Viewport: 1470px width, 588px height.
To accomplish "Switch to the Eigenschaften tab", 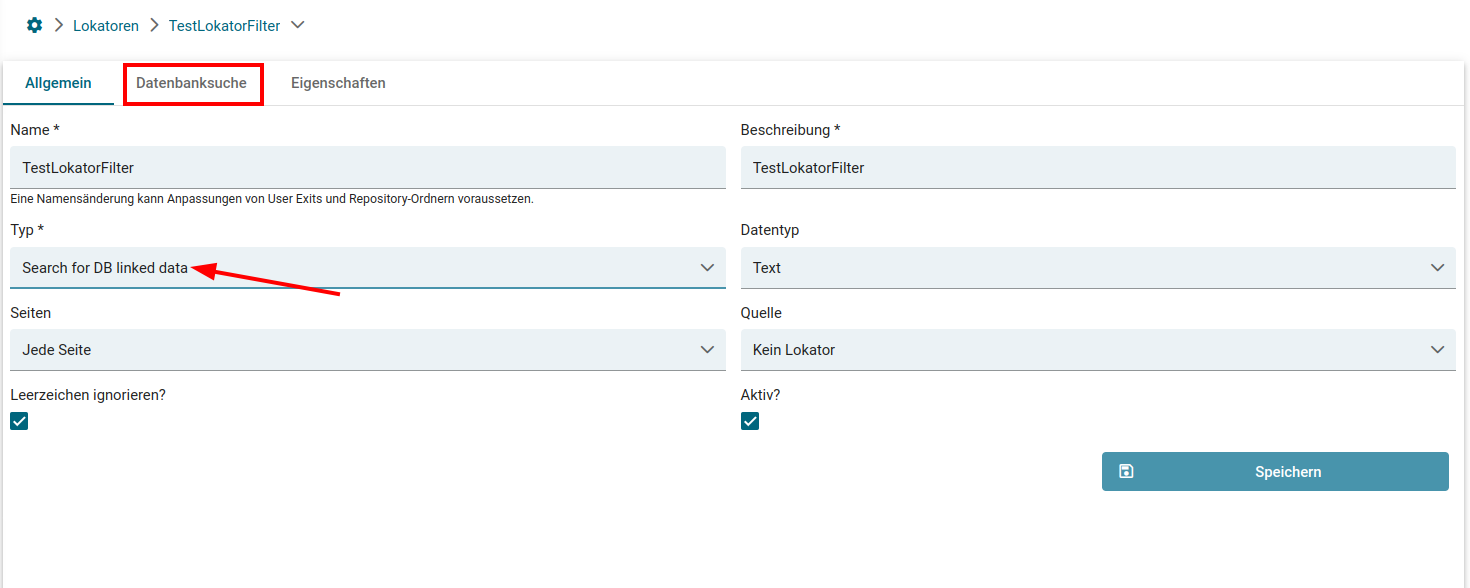I will [x=338, y=83].
